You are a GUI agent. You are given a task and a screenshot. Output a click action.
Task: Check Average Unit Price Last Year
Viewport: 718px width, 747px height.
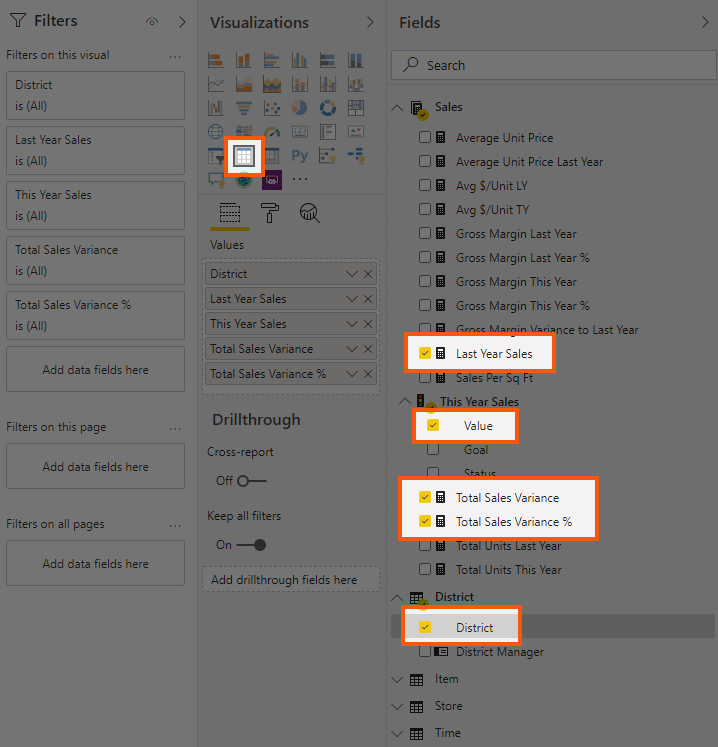click(425, 162)
